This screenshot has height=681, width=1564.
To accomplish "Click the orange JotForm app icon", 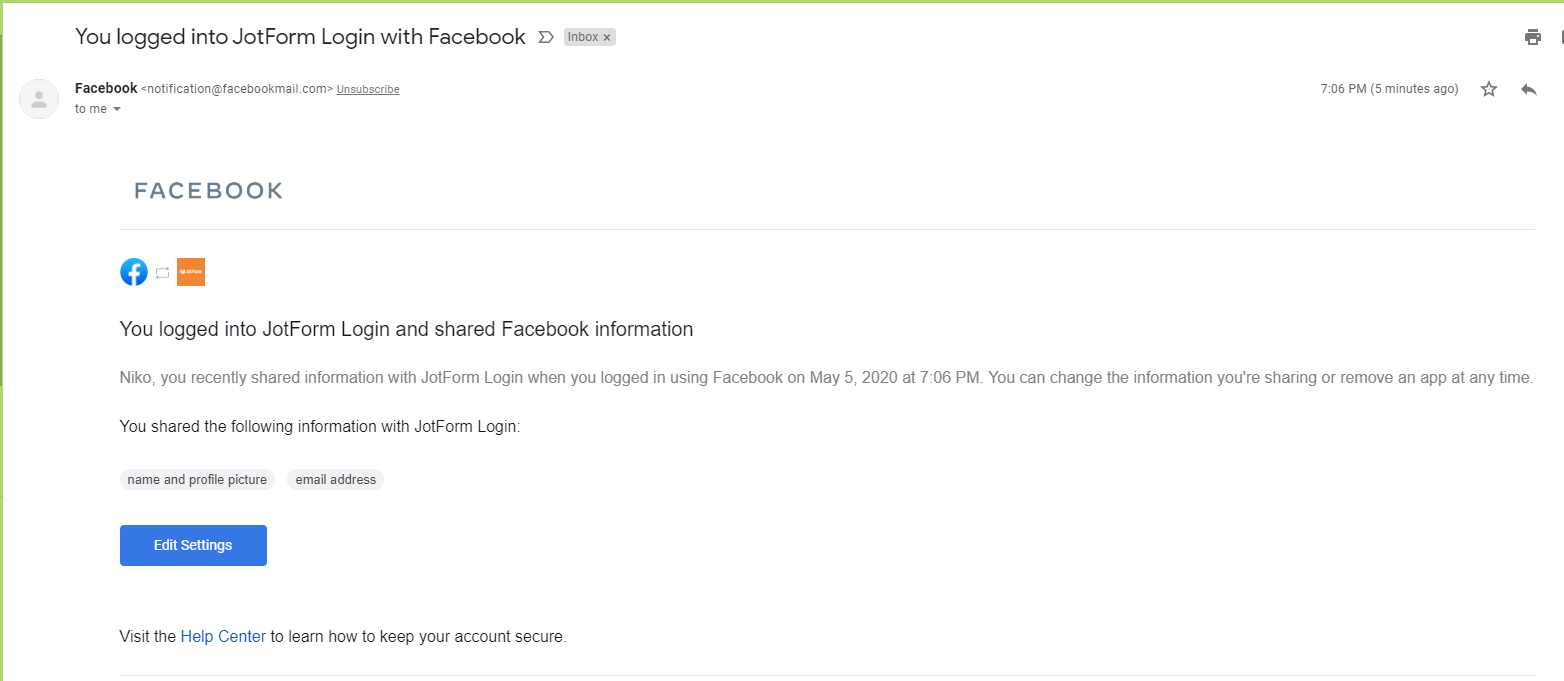I will [x=191, y=271].
